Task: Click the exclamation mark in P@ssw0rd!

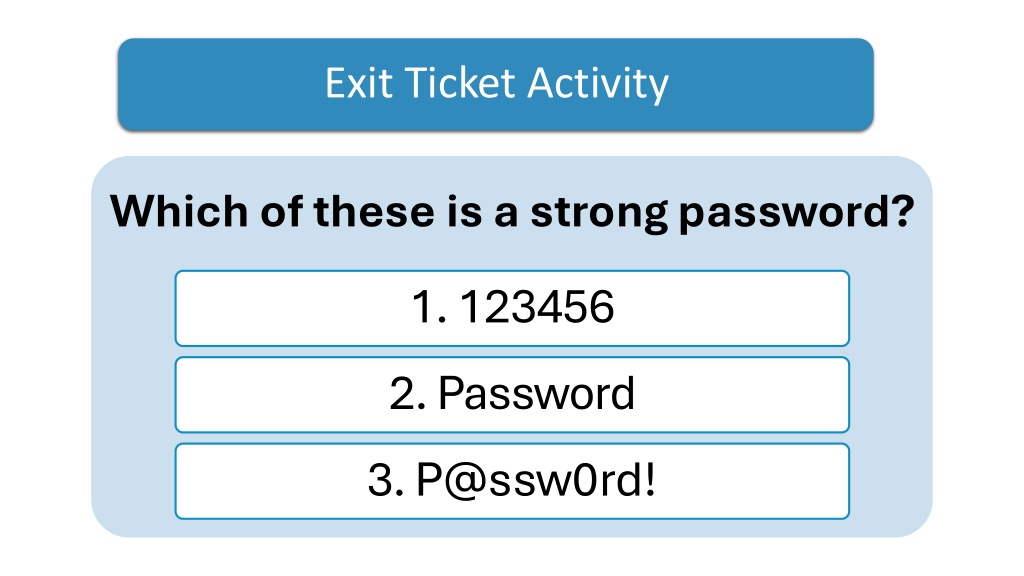Action: click(x=649, y=480)
